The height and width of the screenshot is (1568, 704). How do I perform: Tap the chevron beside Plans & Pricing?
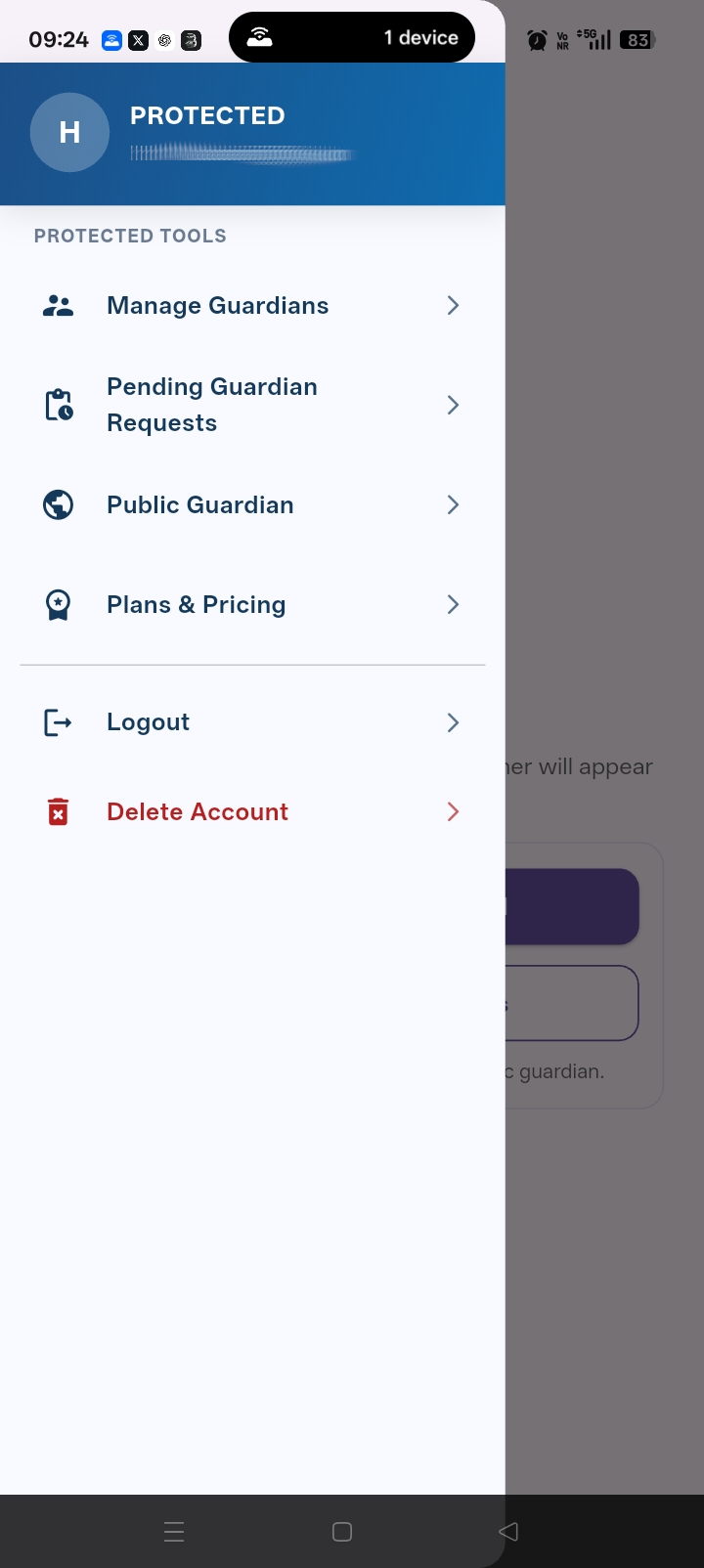[453, 605]
